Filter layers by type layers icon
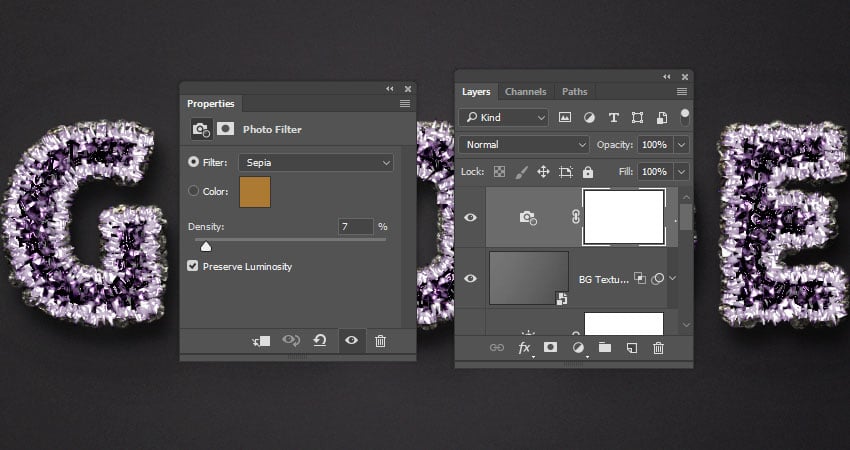This screenshot has height=450, width=850. pos(614,117)
